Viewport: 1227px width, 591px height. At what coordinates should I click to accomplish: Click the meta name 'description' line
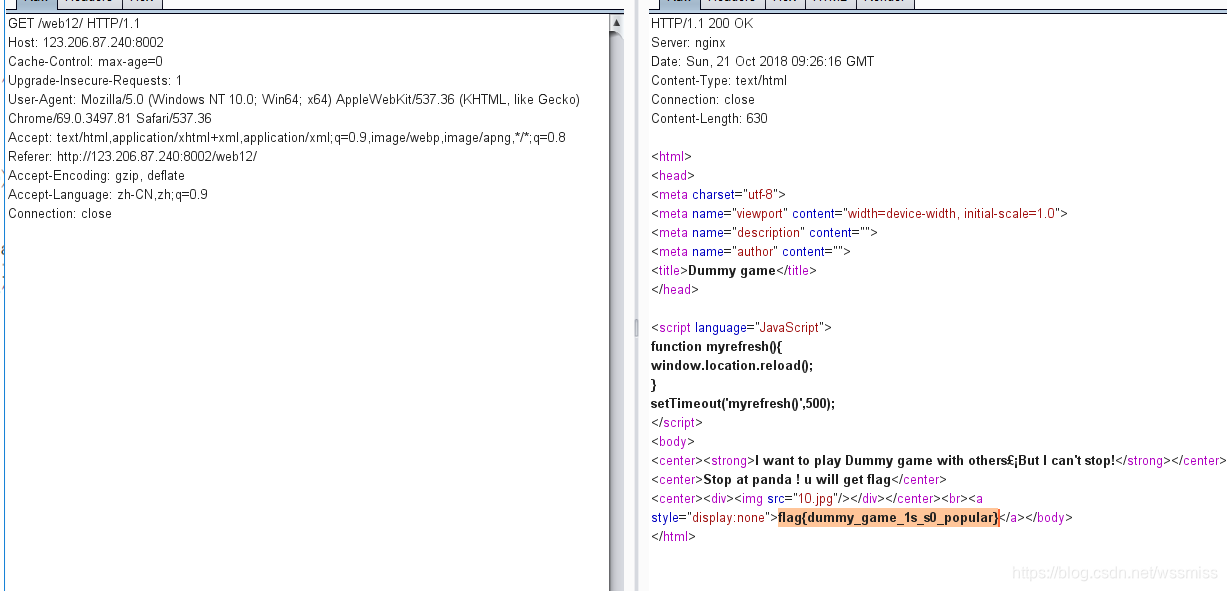(x=764, y=232)
